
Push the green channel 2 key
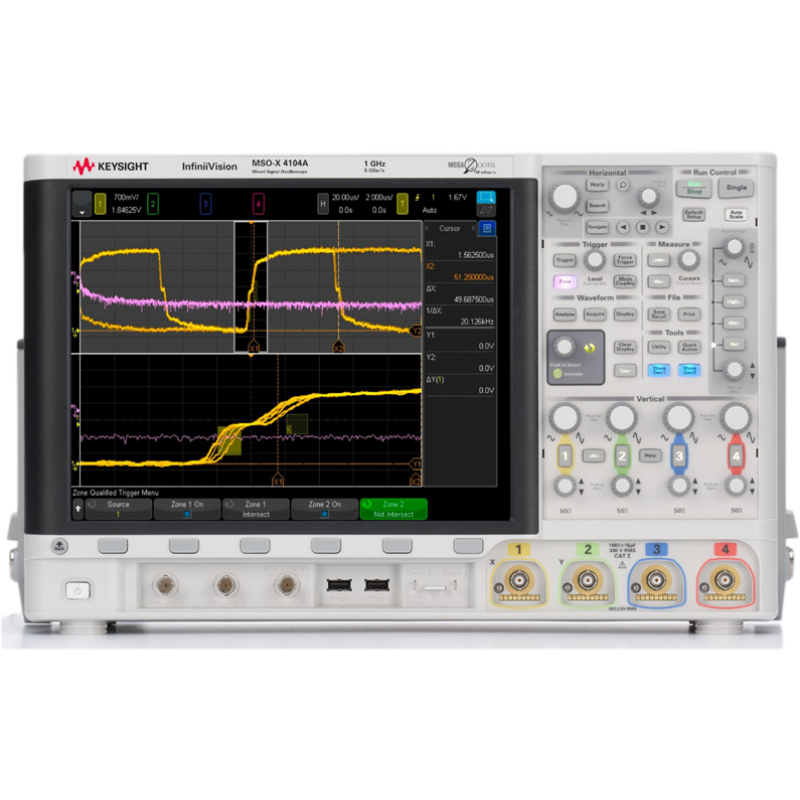622,456
